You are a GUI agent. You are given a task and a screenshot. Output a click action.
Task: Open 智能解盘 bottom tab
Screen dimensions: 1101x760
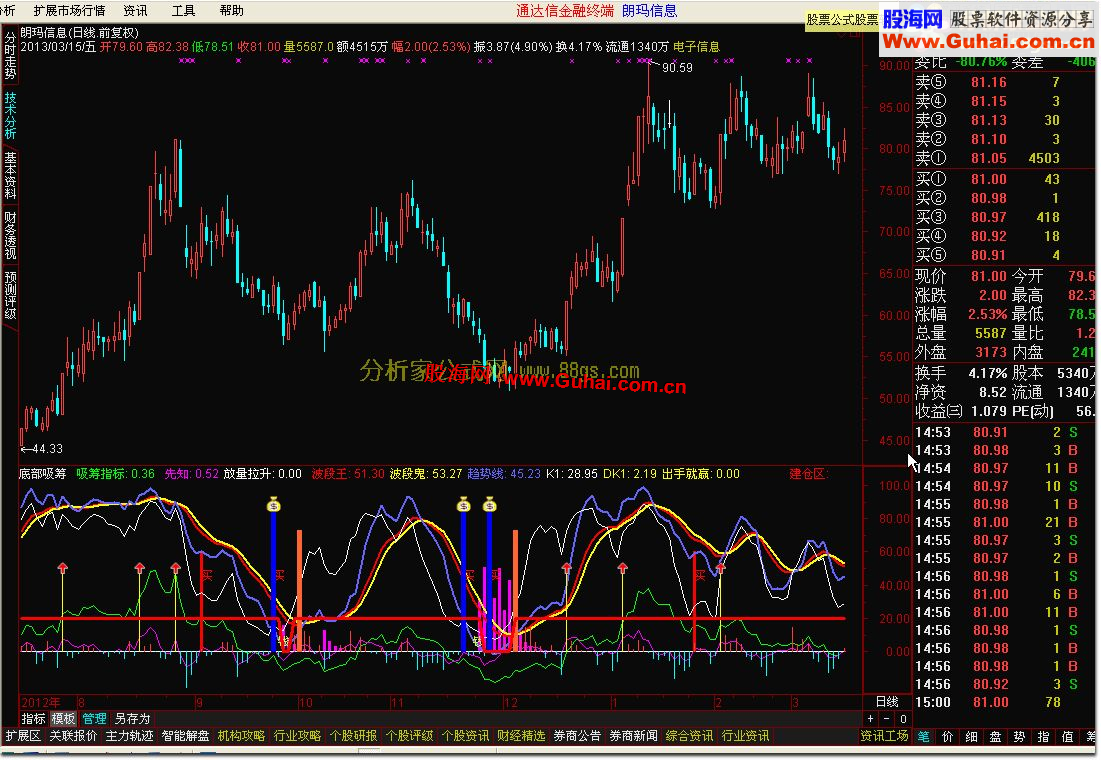pyautogui.click(x=185, y=735)
